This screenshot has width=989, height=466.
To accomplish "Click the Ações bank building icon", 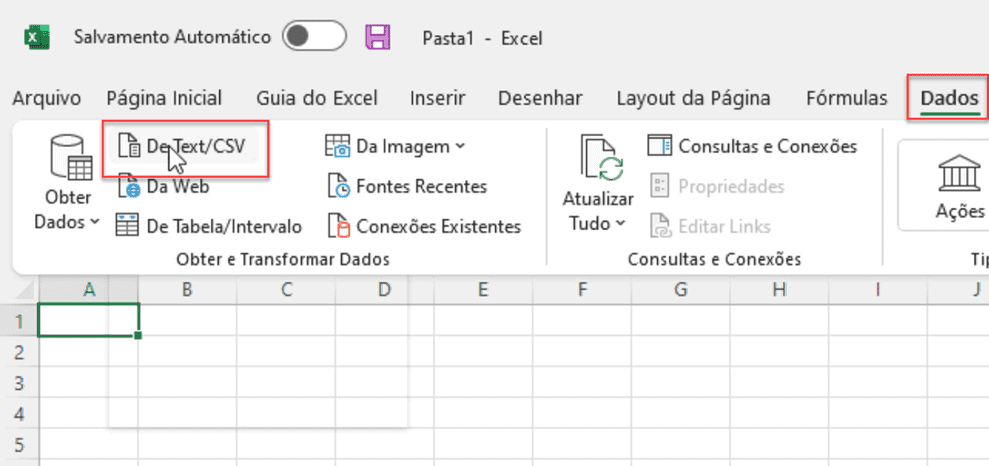I will click(x=959, y=172).
